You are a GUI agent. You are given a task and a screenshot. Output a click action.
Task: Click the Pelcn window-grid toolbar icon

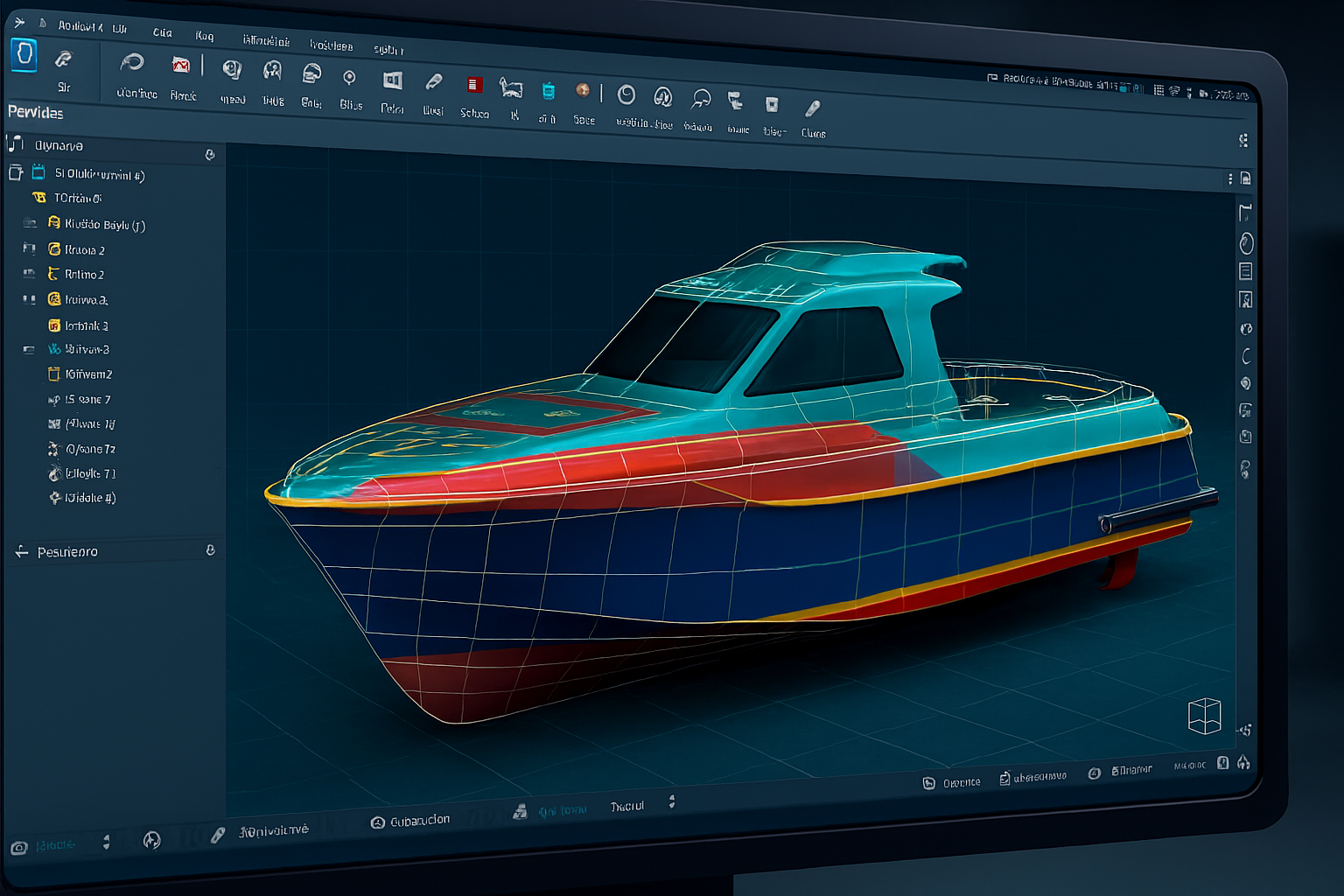392,81
